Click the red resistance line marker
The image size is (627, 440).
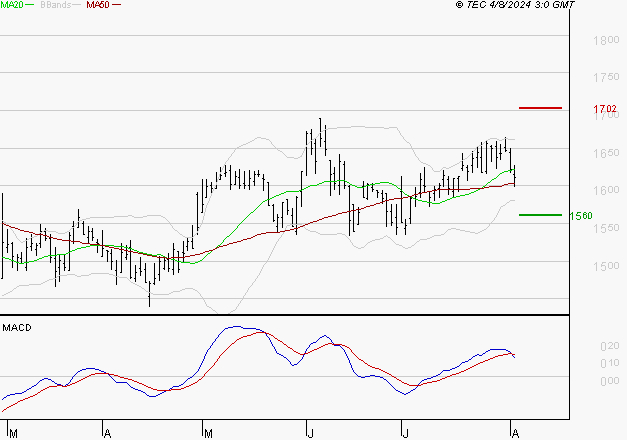[x=540, y=108]
